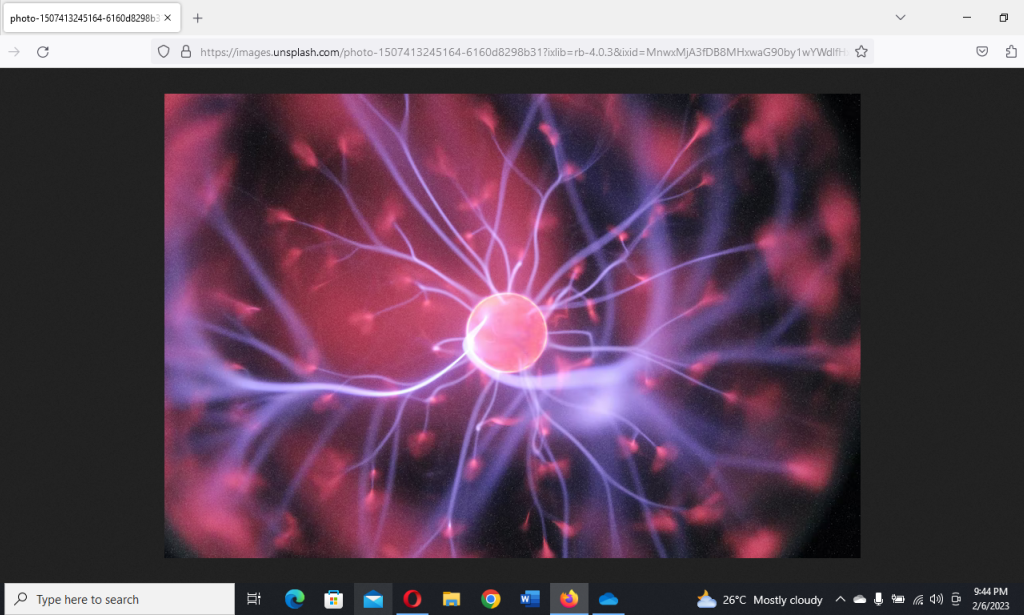This screenshot has height=615, width=1024.
Task: Save the page to Pocket
Action: (982, 51)
